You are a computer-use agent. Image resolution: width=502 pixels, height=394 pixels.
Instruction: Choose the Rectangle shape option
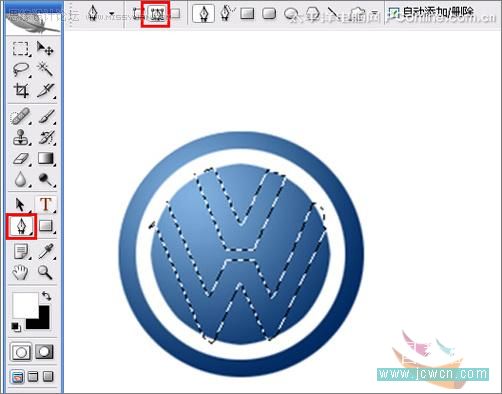click(247, 14)
